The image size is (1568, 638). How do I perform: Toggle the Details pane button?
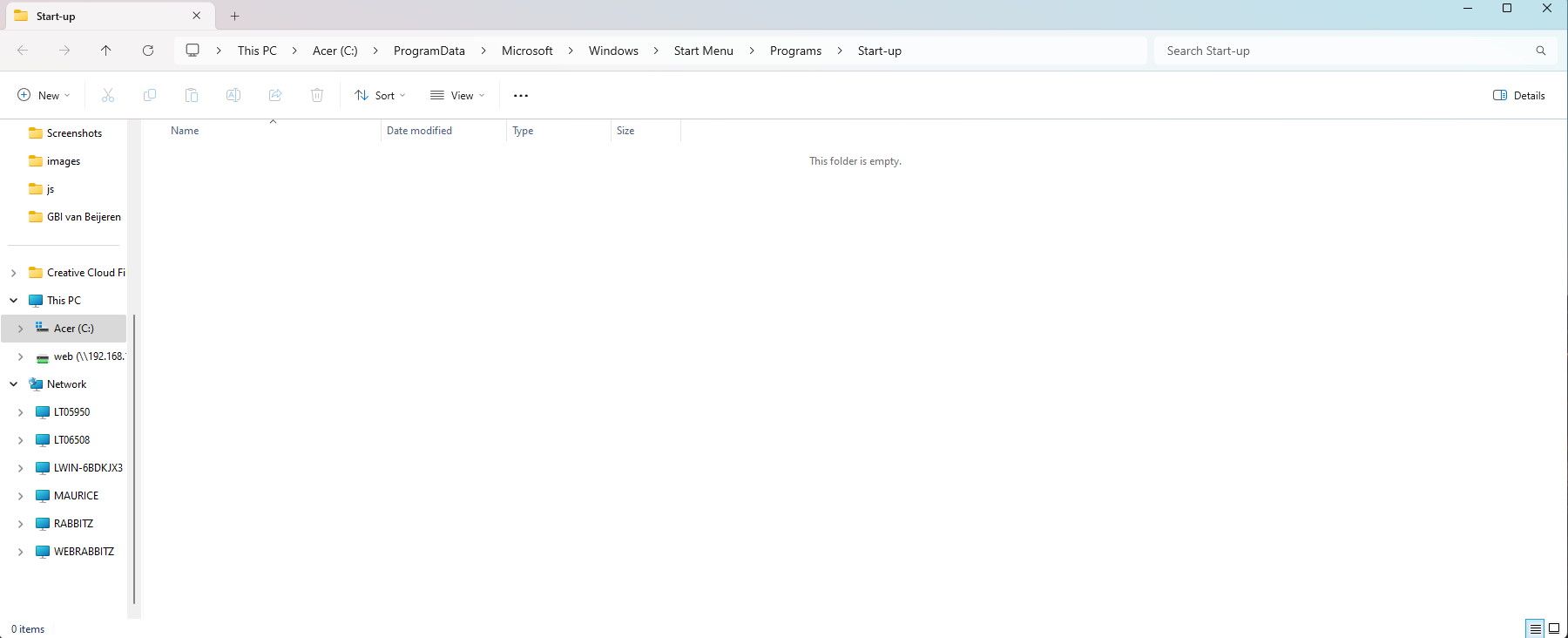pos(1519,96)
